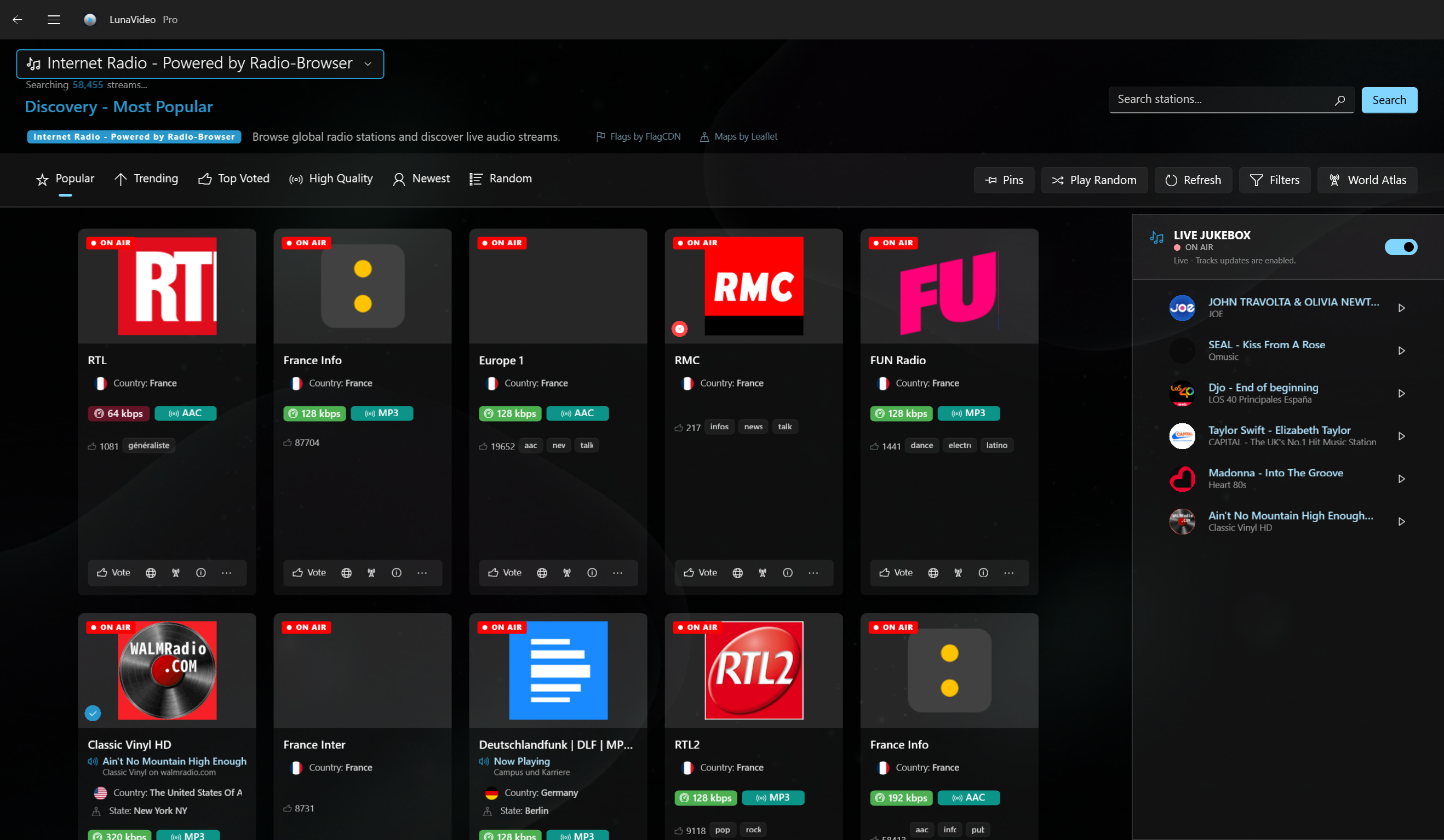
Task: Disable the Live Jukebox toggle
Action: [x=1401, y=247]
